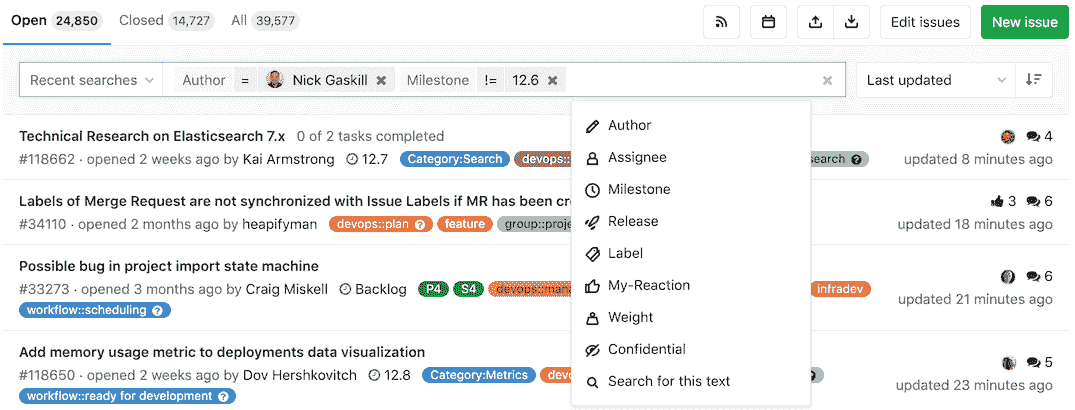Image resolution: width=1075 pixels, height=410 pixels.
Task: Select Label in the filter dropdown
Action: [x=625, y=253]
